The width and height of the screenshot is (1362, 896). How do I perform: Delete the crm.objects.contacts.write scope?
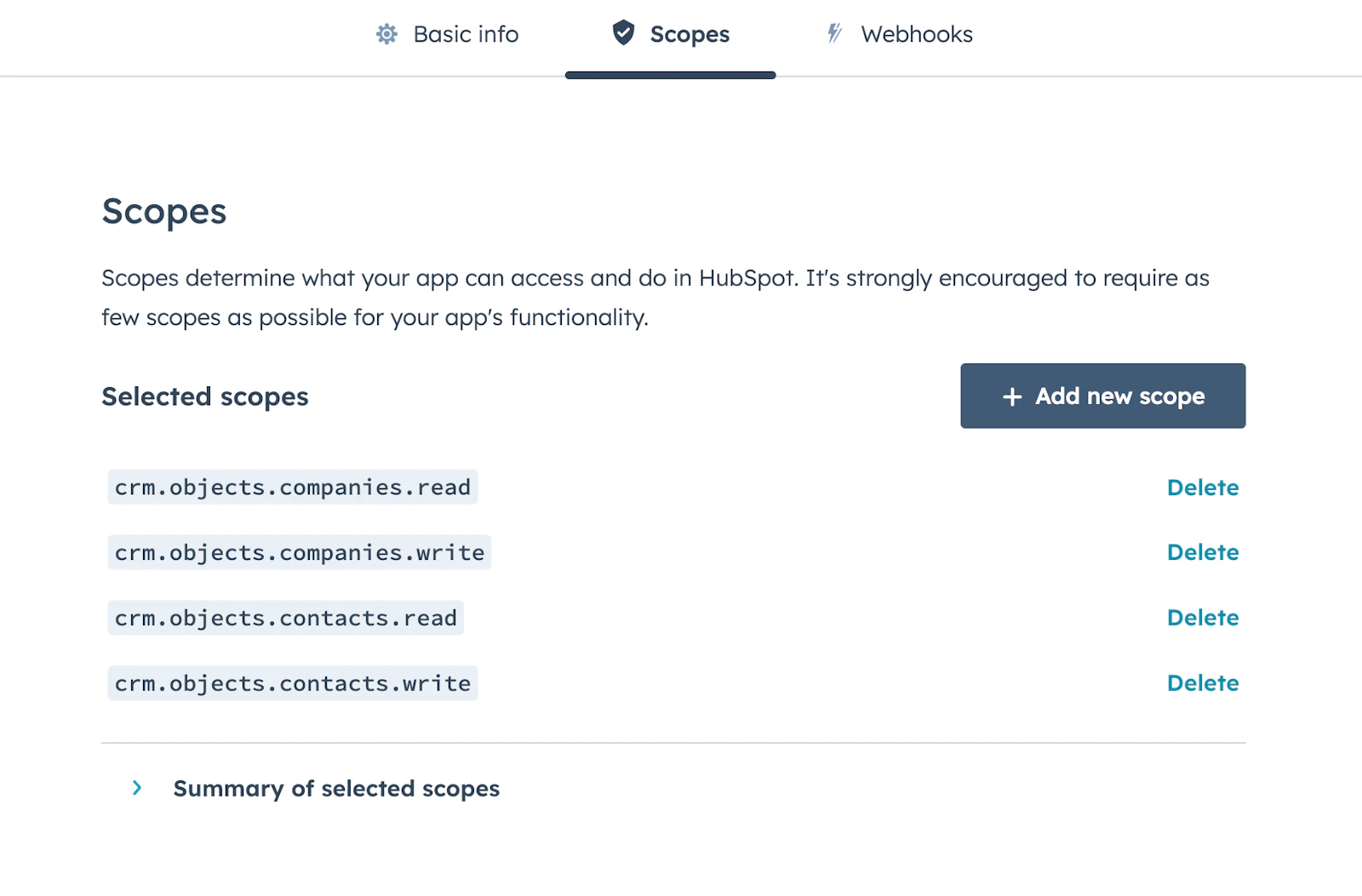1203,683
